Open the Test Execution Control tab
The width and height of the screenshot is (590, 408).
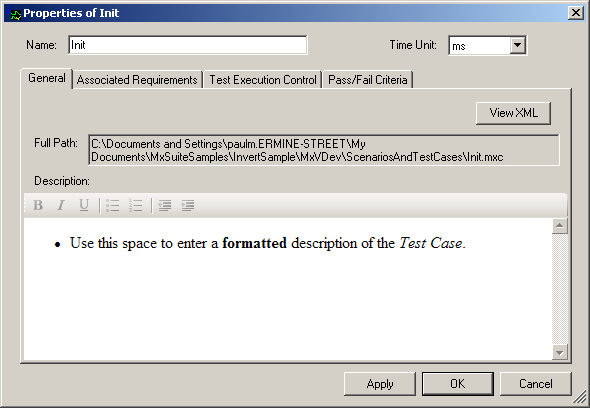coord(263,80)
